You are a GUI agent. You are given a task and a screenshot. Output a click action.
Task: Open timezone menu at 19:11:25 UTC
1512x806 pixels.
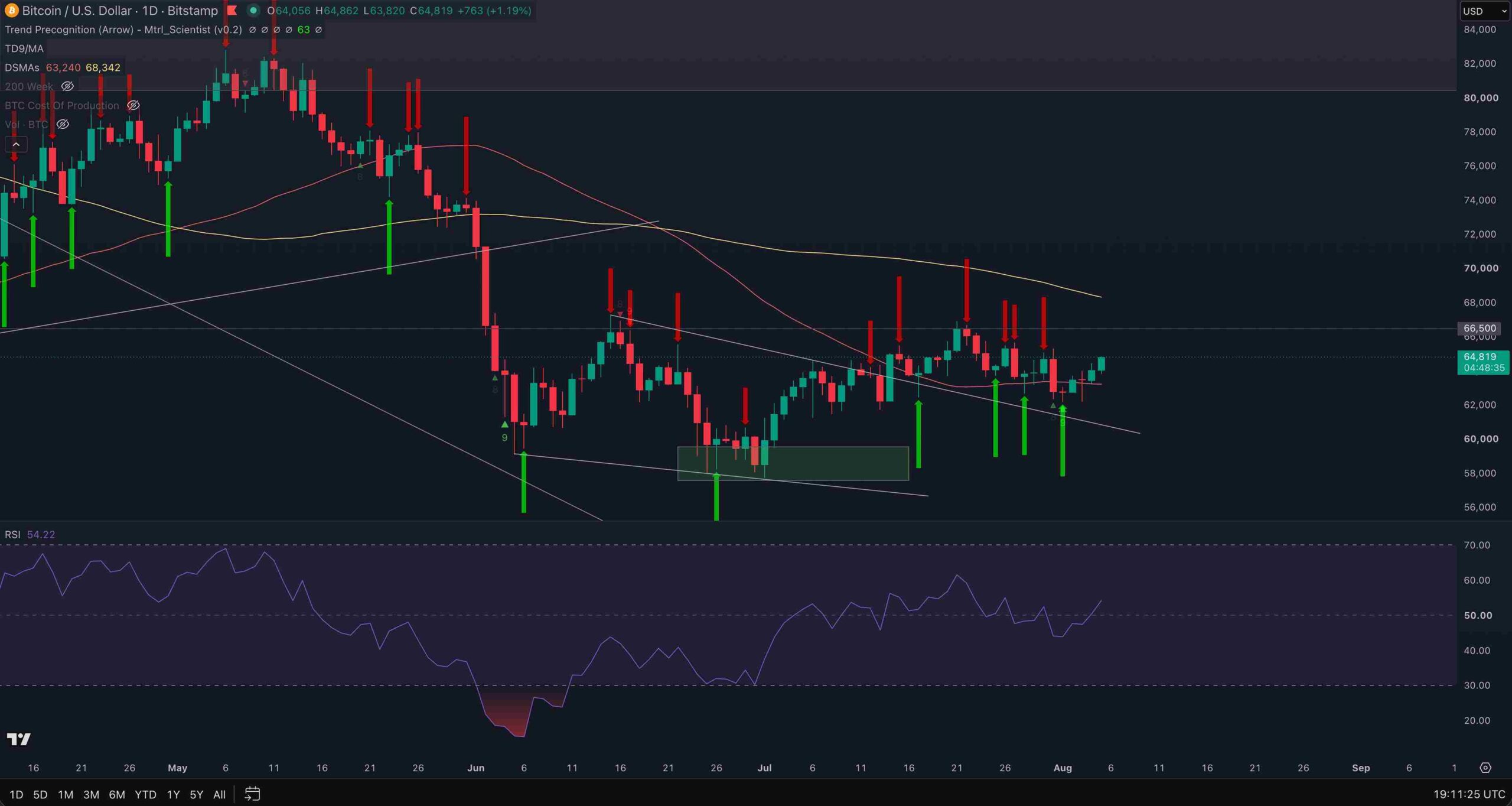click(1469, 794)
